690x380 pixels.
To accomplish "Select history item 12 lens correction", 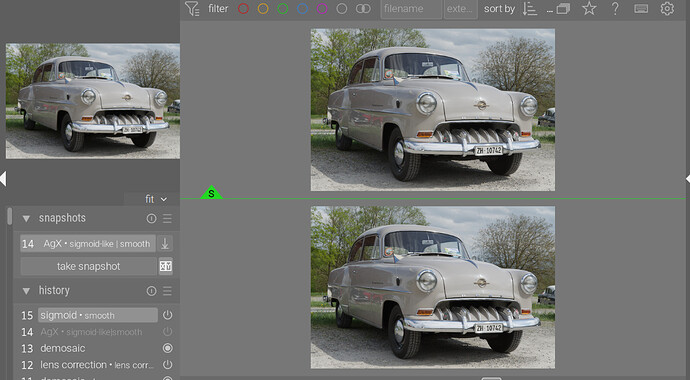I will (x=97, y=365).
